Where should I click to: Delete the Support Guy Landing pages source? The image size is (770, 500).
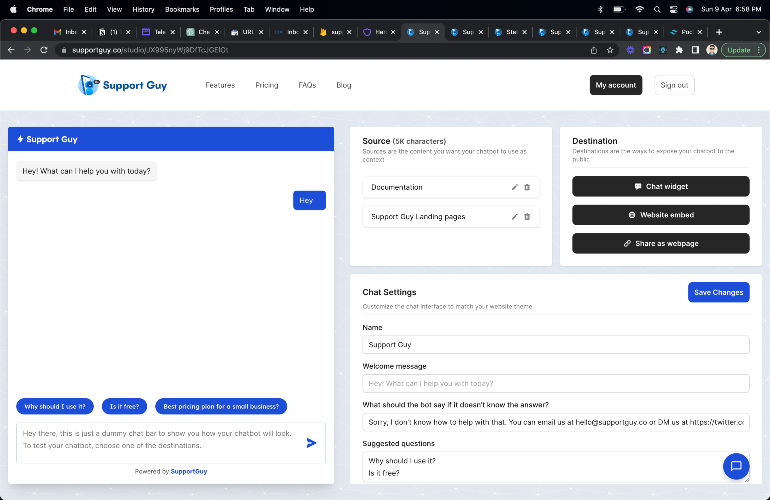tap(527, 216)
